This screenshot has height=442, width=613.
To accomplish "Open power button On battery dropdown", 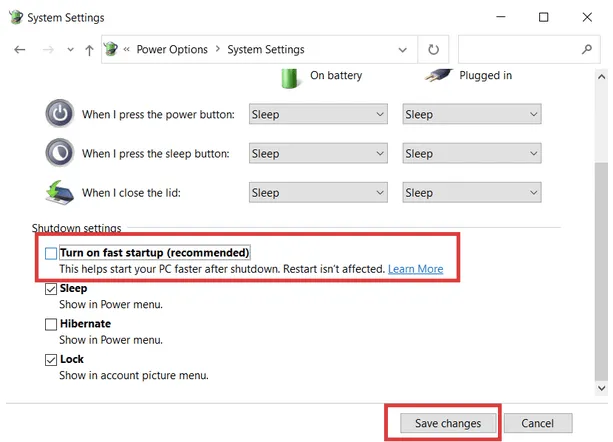I will (318, 114).
